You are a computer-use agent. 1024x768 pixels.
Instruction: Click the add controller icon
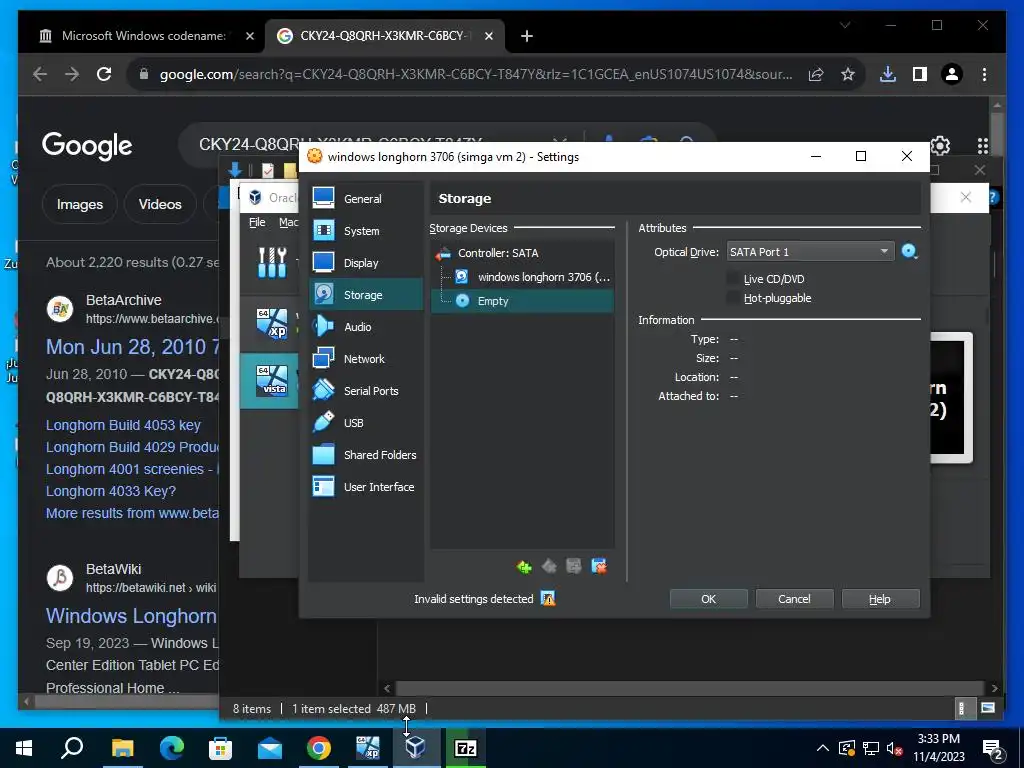(x=524, y=566)
